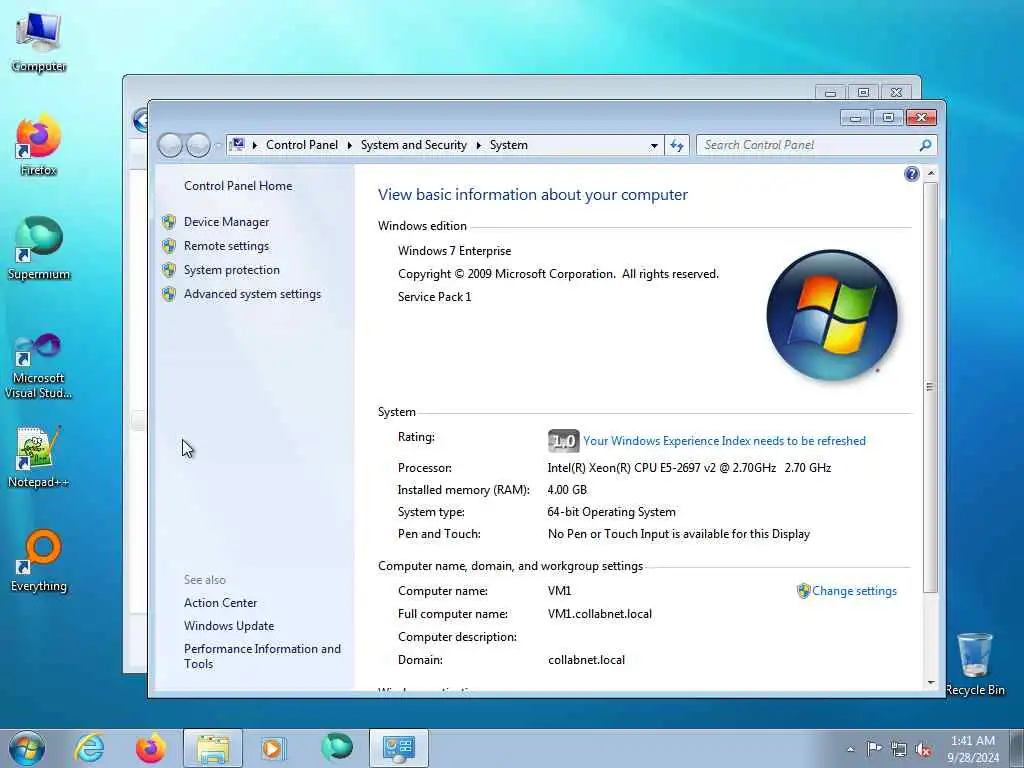1024x768 pixels.
Task: Open Computer desktop icon
Action: click(x=39, y=42)
